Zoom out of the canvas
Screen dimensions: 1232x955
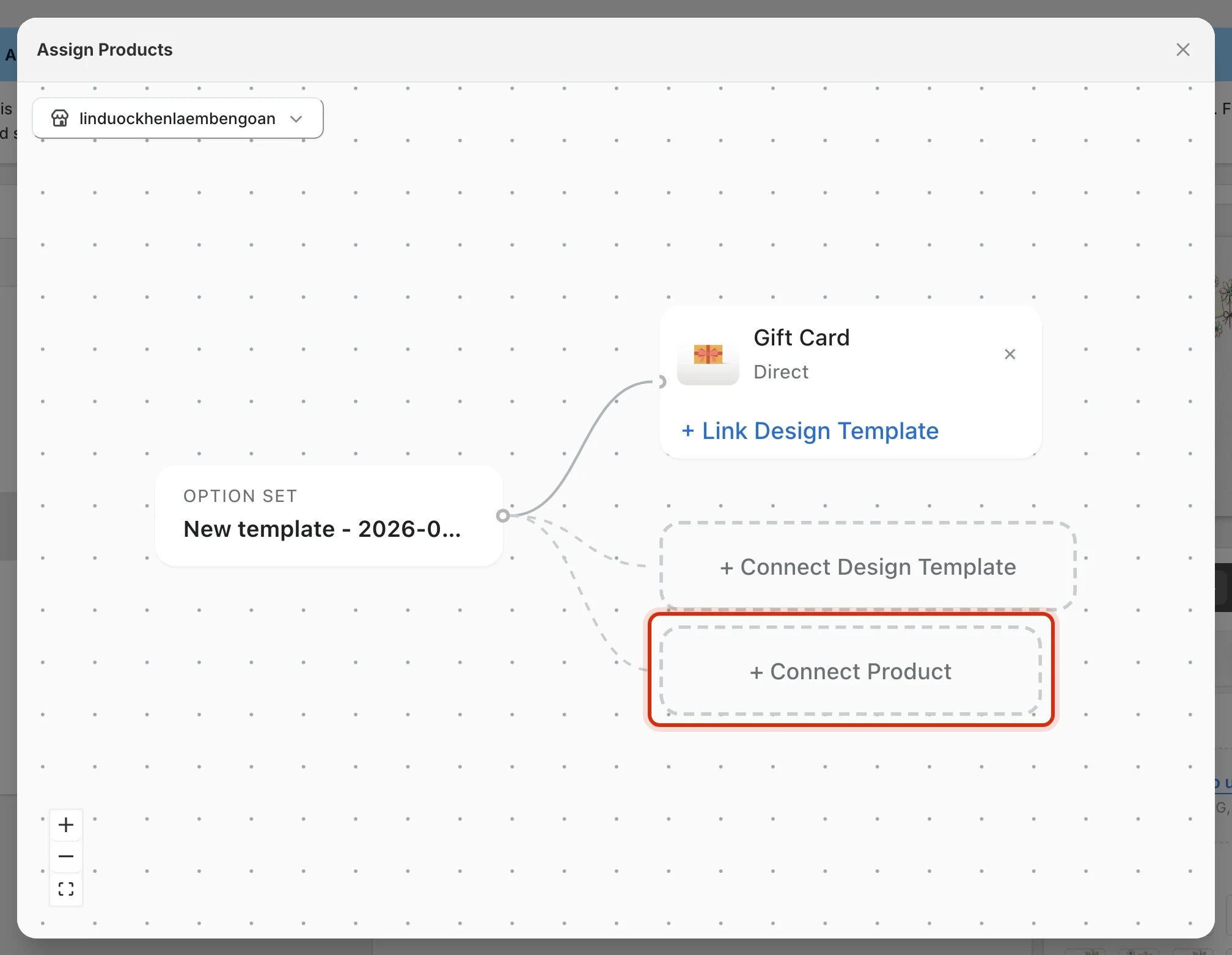(x=66, y=857)
